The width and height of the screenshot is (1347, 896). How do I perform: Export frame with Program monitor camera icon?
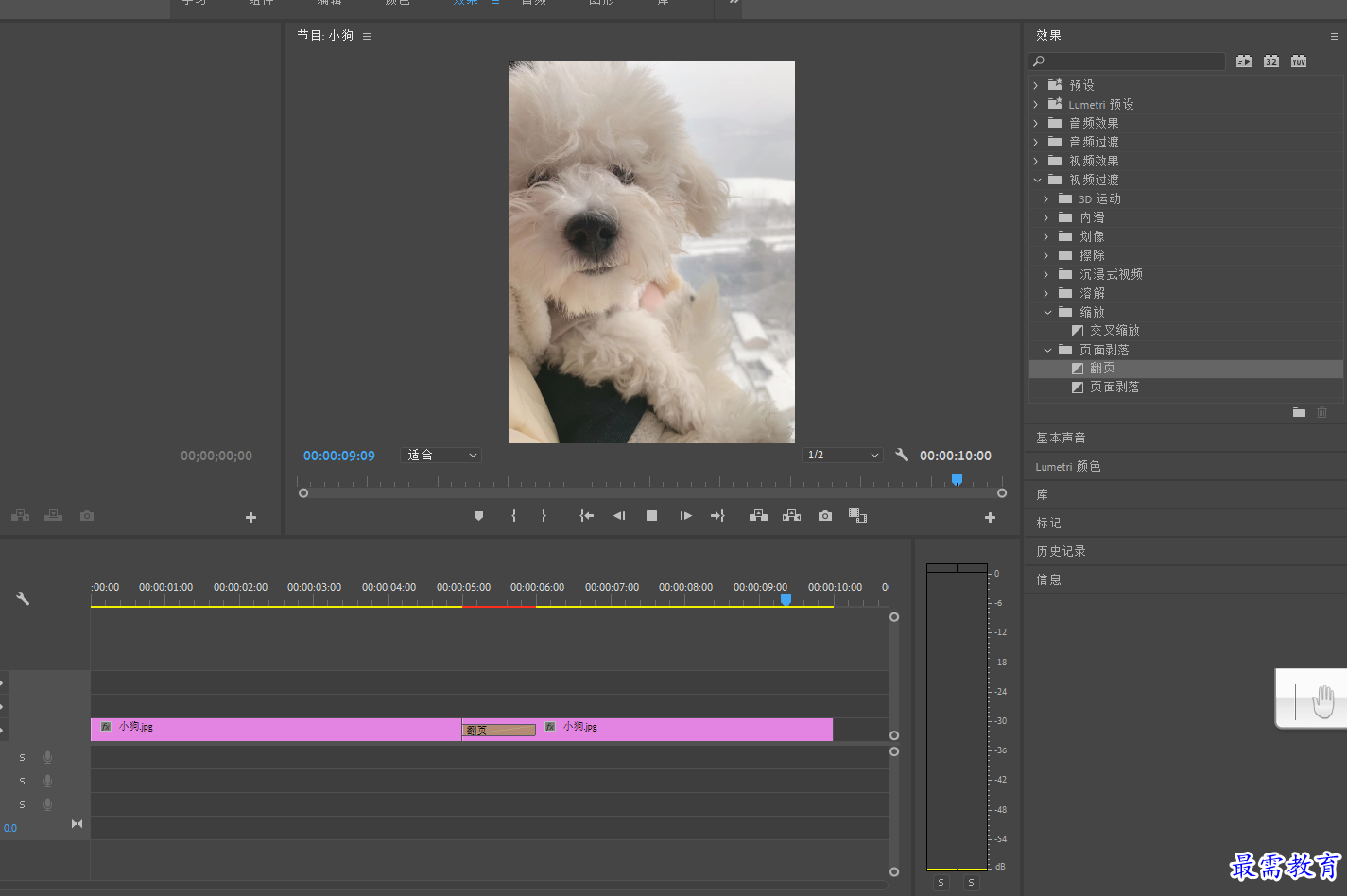pyautogui.click(x=825, y=516)
